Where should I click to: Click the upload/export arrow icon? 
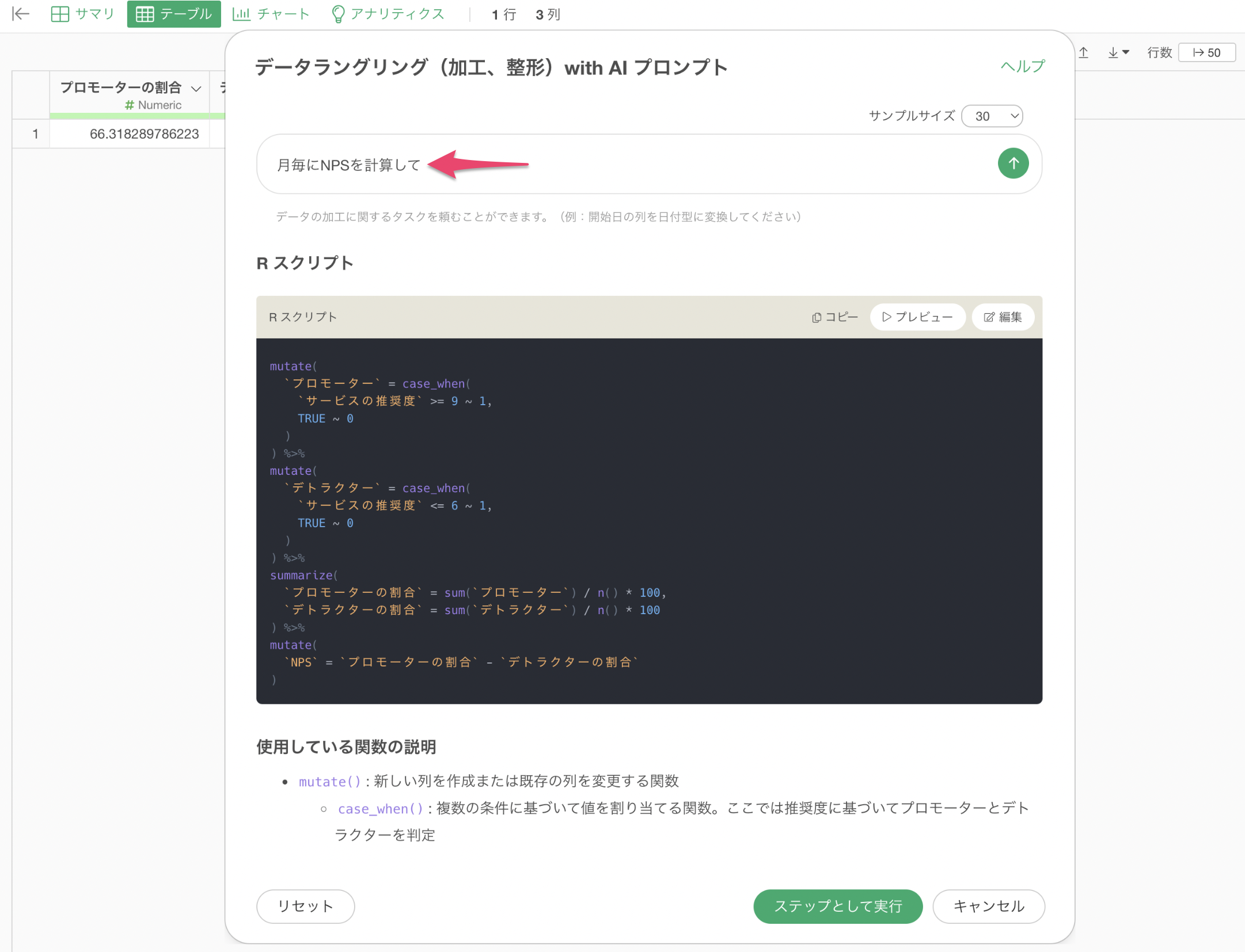pos(1083,53)
